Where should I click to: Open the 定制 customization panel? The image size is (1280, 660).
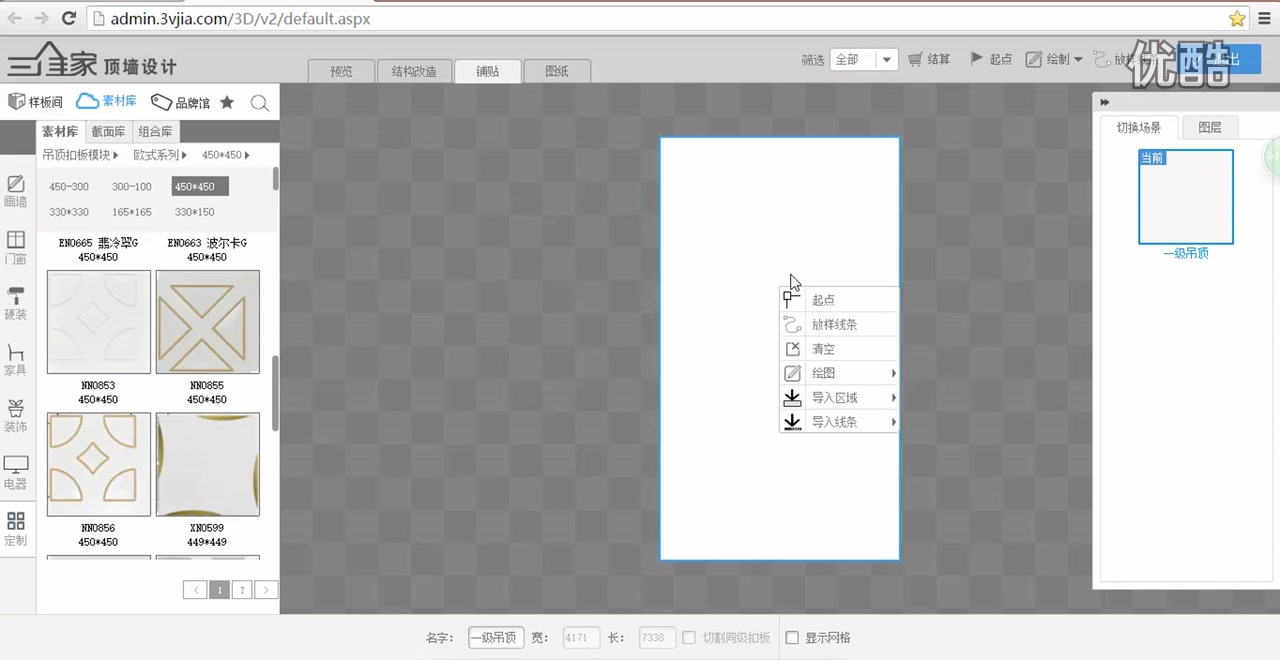click(16, 527)
